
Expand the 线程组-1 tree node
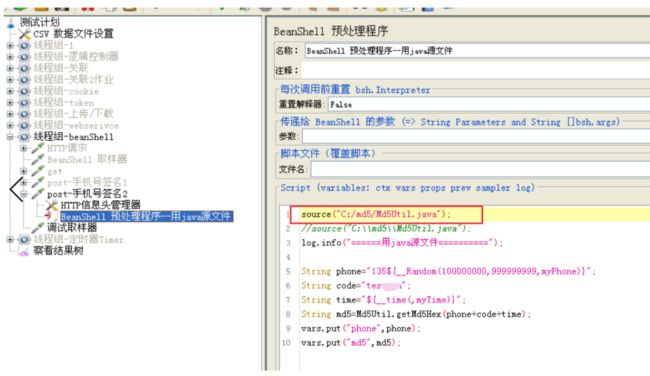[10, 46]
